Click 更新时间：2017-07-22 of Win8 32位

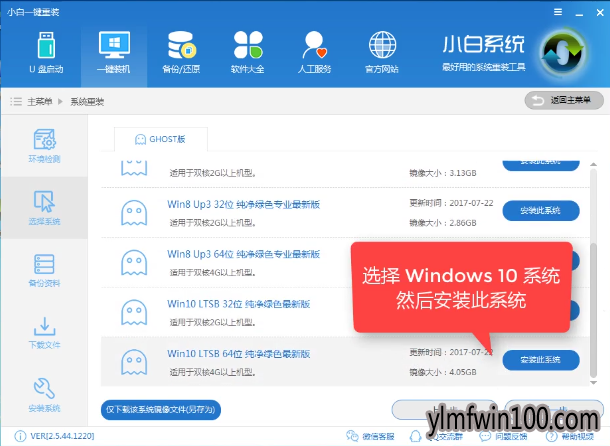pos(451,203)
